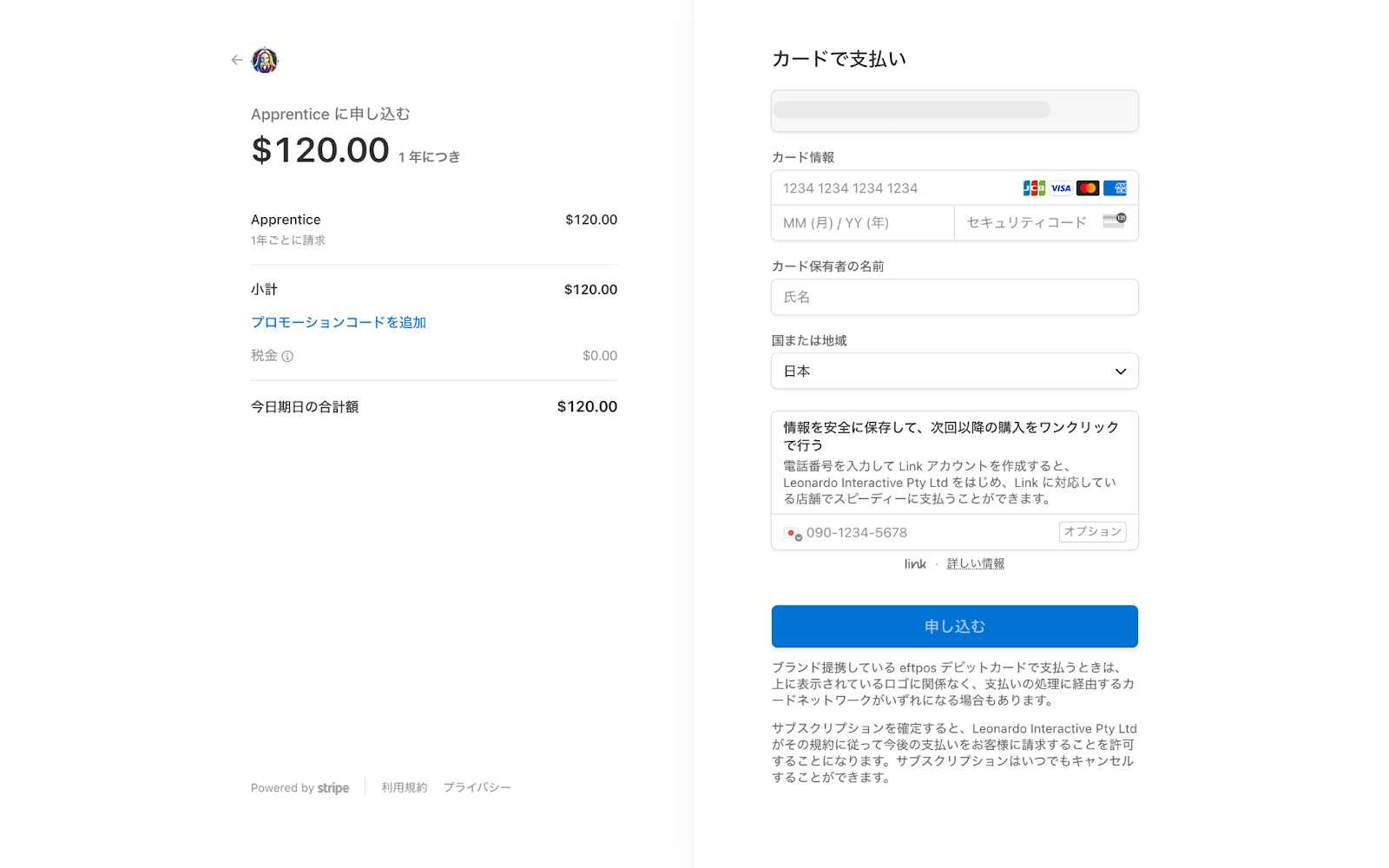Click the JCB card brand icon
Image resolution: width=1389 pixels, height=868 pixels.
click(1034, 188)
